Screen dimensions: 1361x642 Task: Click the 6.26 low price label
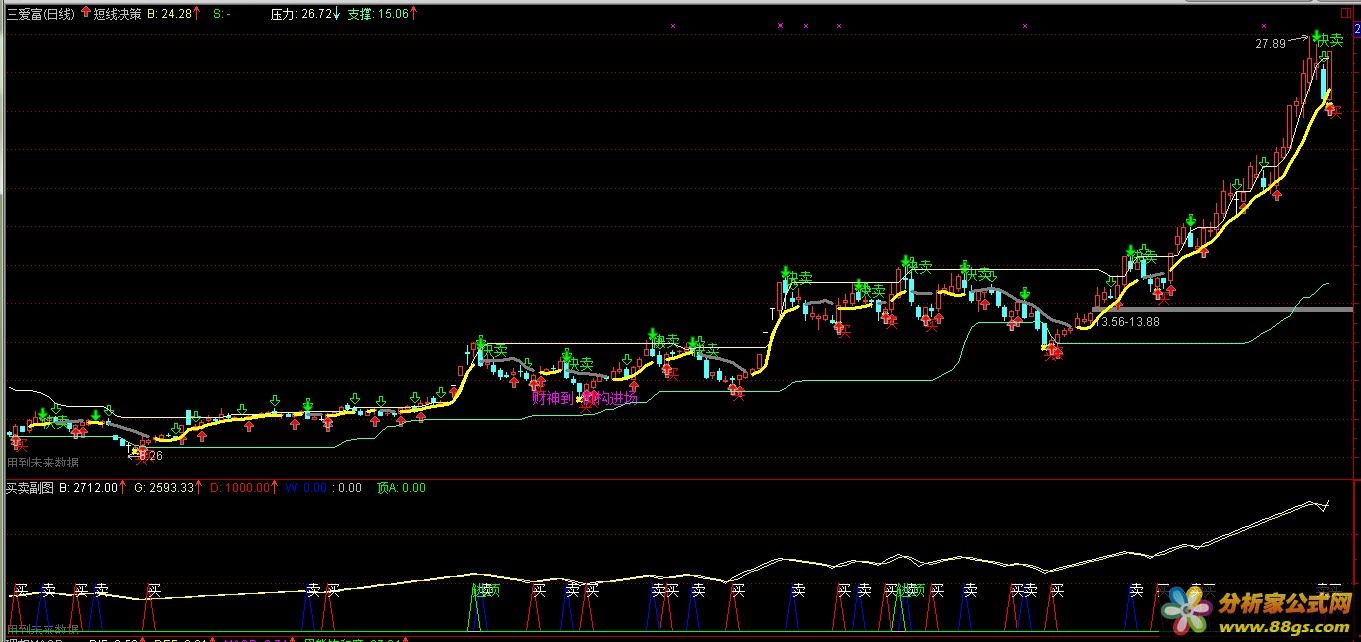point(151,456)
